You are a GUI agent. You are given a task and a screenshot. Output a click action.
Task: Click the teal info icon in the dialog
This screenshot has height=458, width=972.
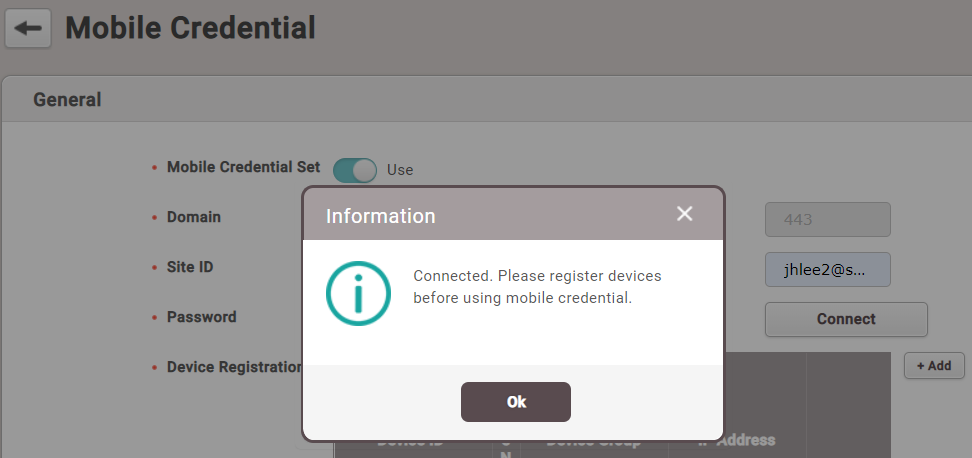(x=358, y=293)
